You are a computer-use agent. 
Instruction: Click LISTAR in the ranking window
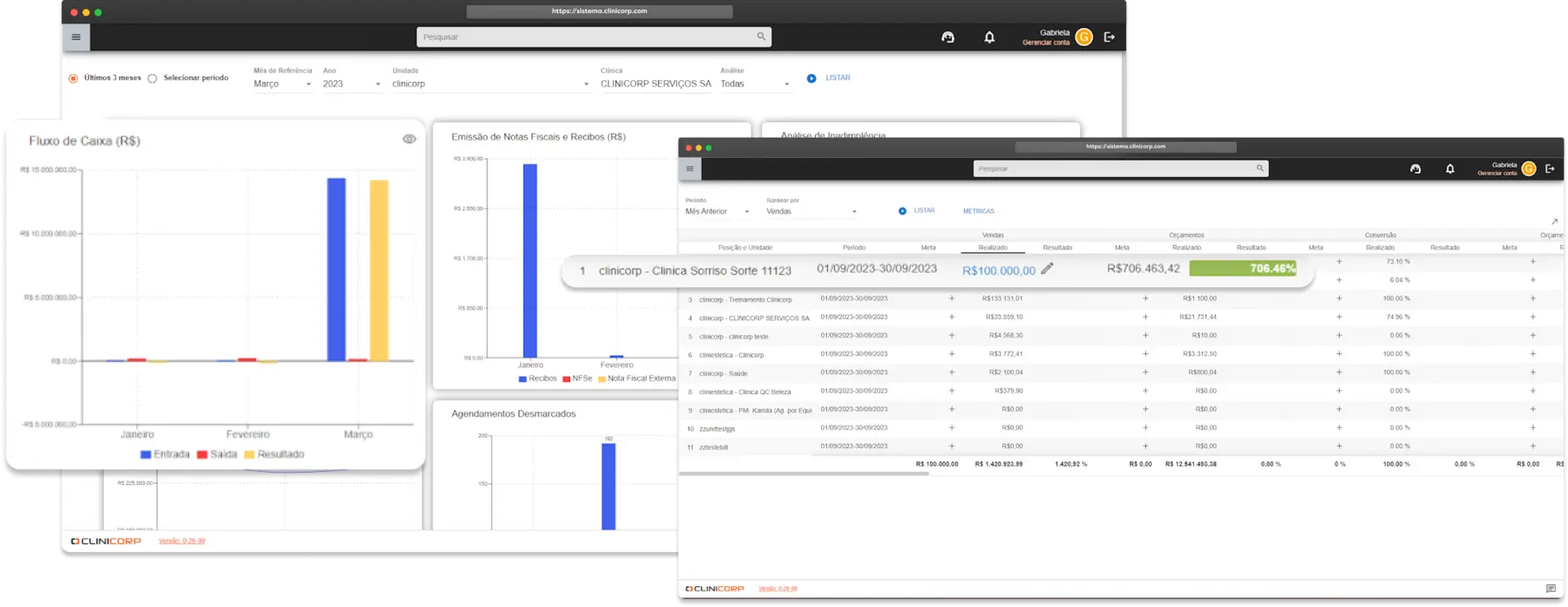925,211
